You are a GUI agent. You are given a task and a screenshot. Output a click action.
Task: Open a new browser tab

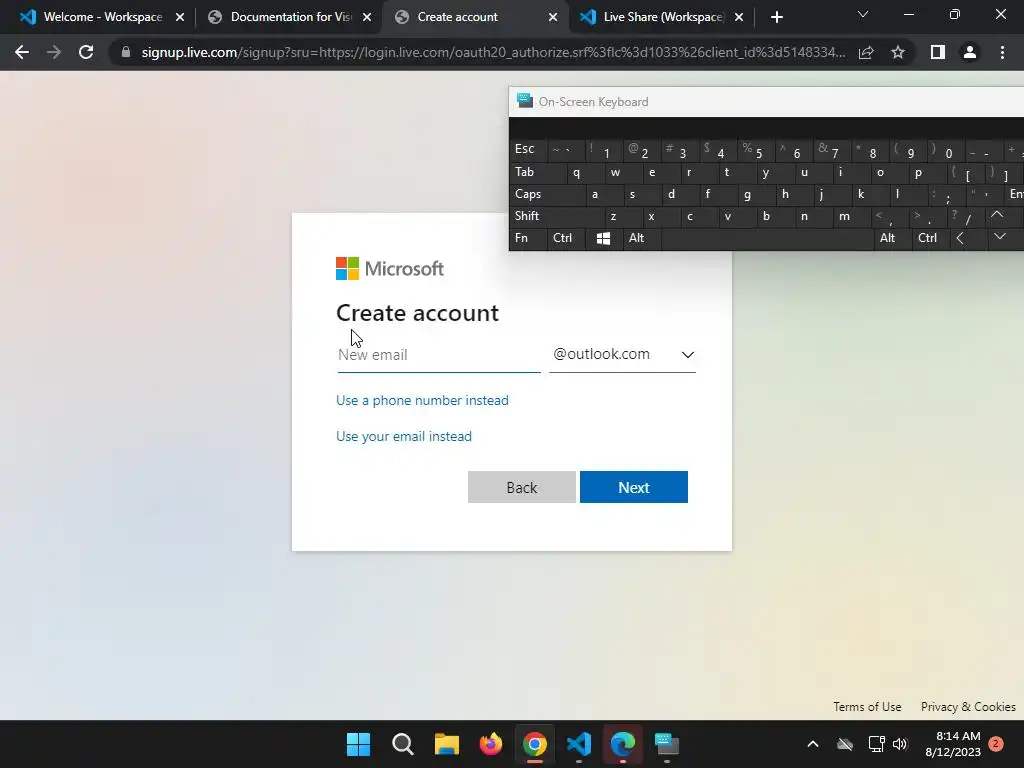click(x=776, y=17)
